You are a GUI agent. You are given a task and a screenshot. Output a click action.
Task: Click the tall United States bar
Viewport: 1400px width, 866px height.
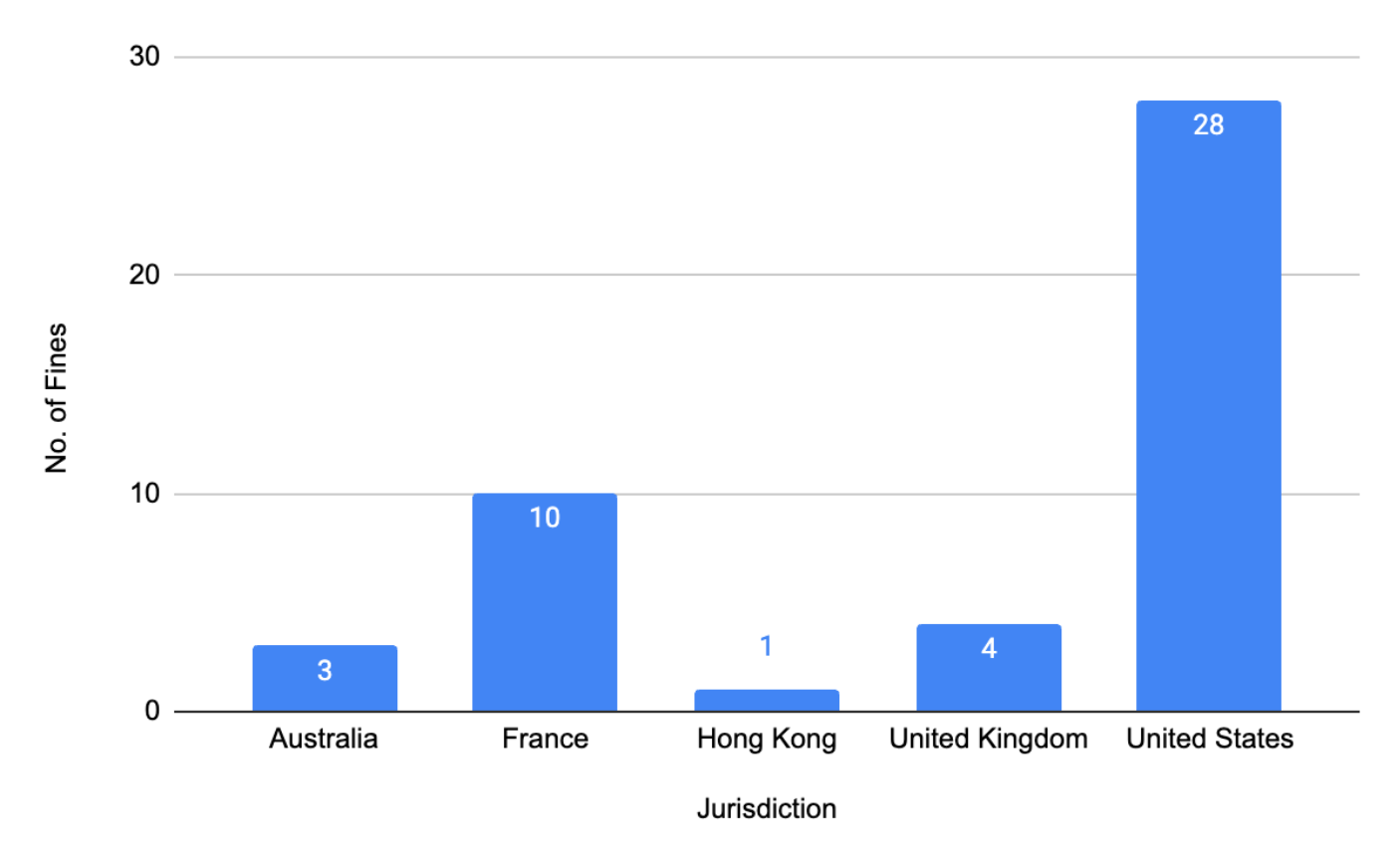1208,418
